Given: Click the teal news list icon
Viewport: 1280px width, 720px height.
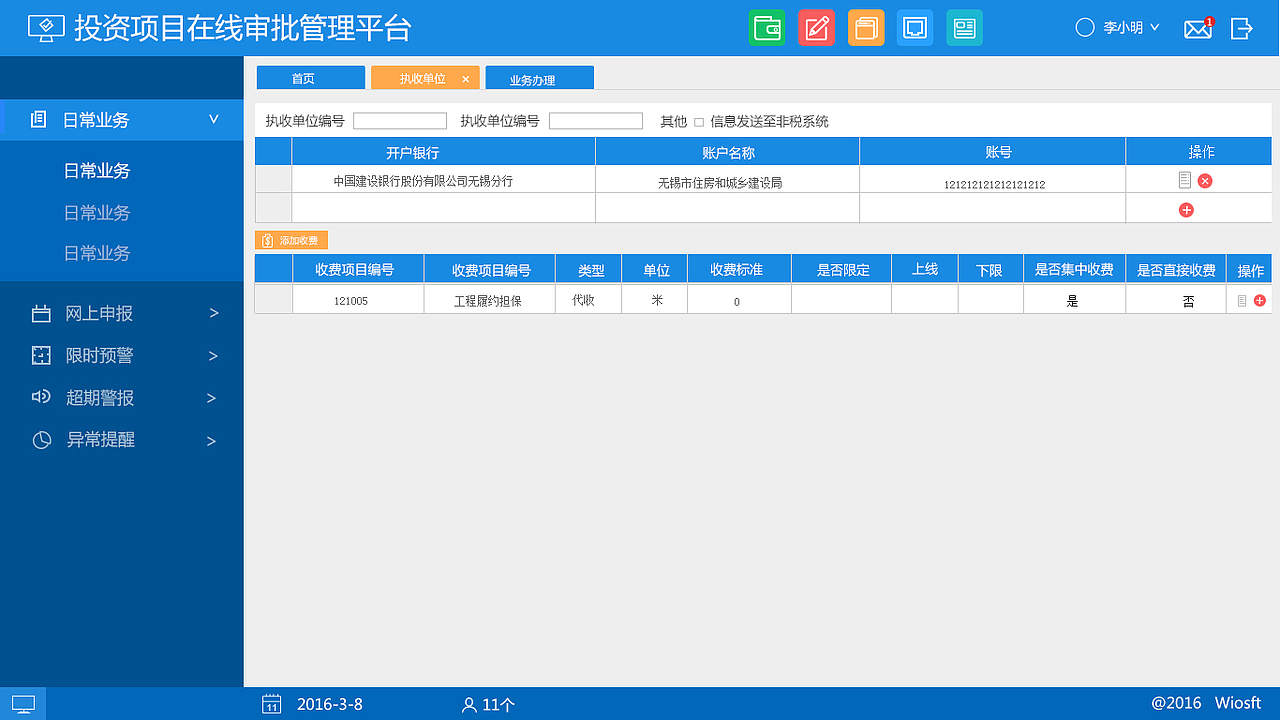Looking at the screenshot, I should tap(964, 28).
